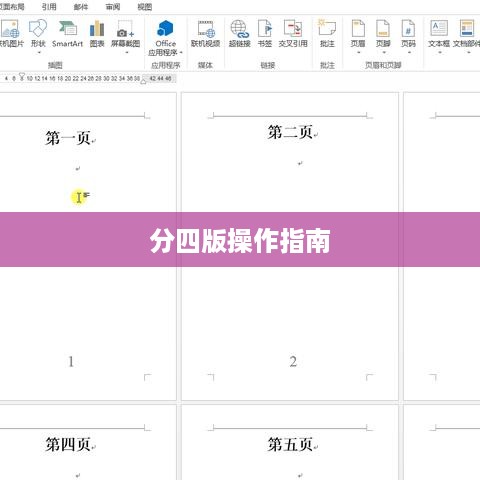Image resolution: width=480 pixels, height=480 pixels.
Task: Click page number 2 in the footer
Action: (293, 362)
